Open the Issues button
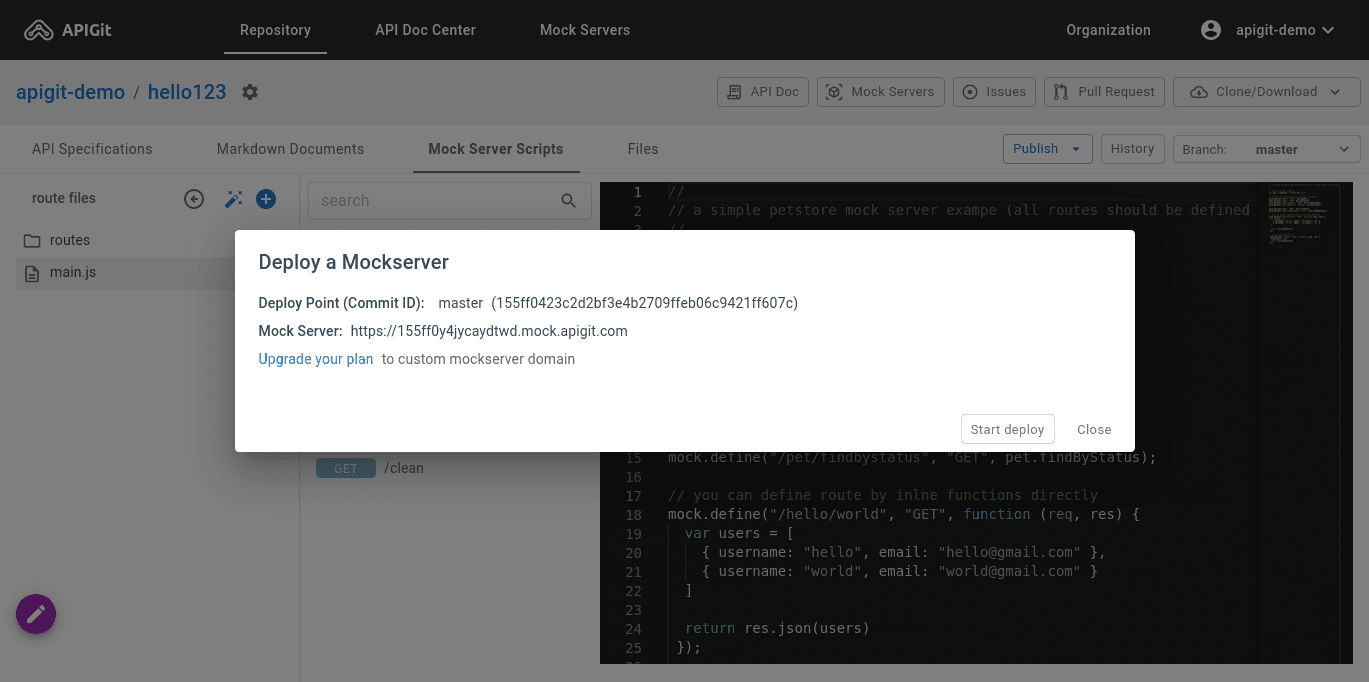 (x=994, y=92)
